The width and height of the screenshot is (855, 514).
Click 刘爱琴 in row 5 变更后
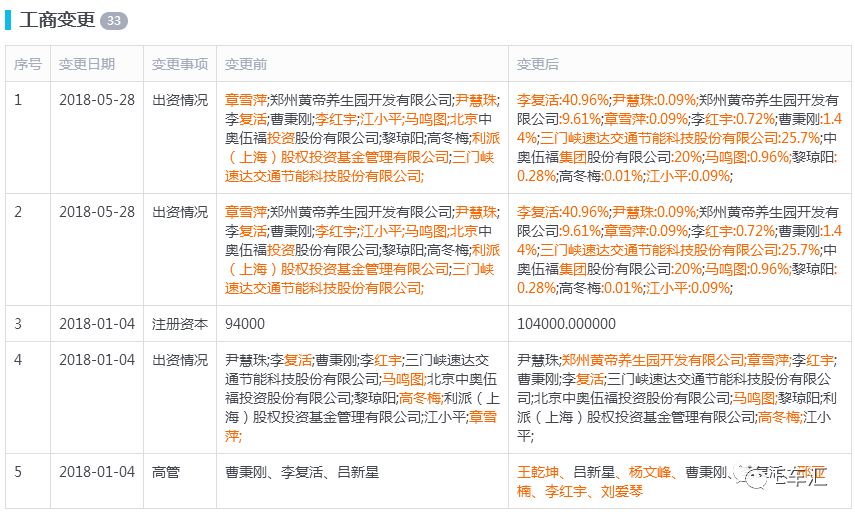(622, 491)
